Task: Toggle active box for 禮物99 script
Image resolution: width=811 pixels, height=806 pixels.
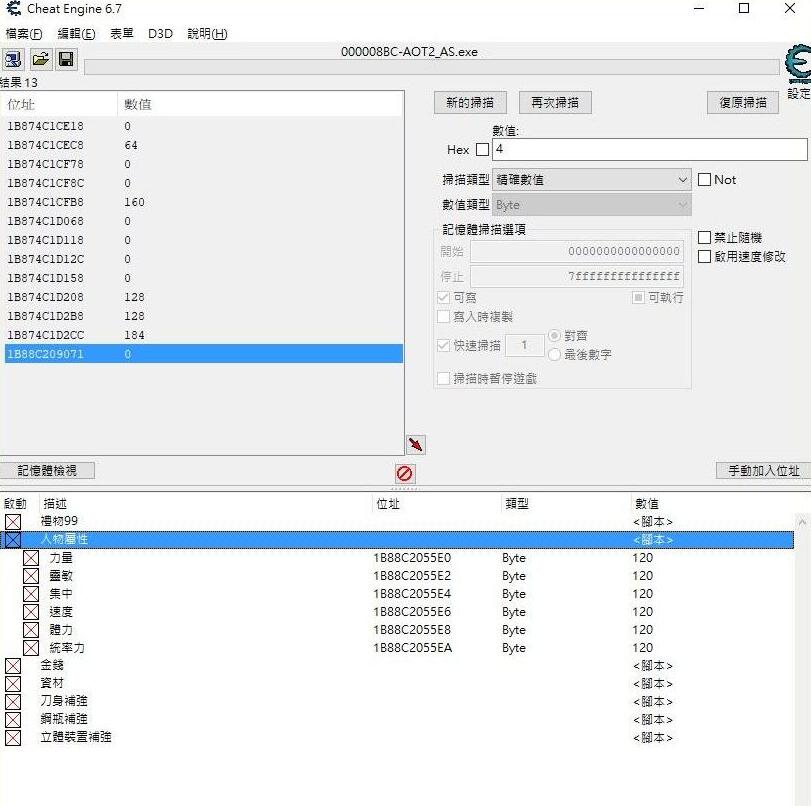Action: (x=13, y=521)
